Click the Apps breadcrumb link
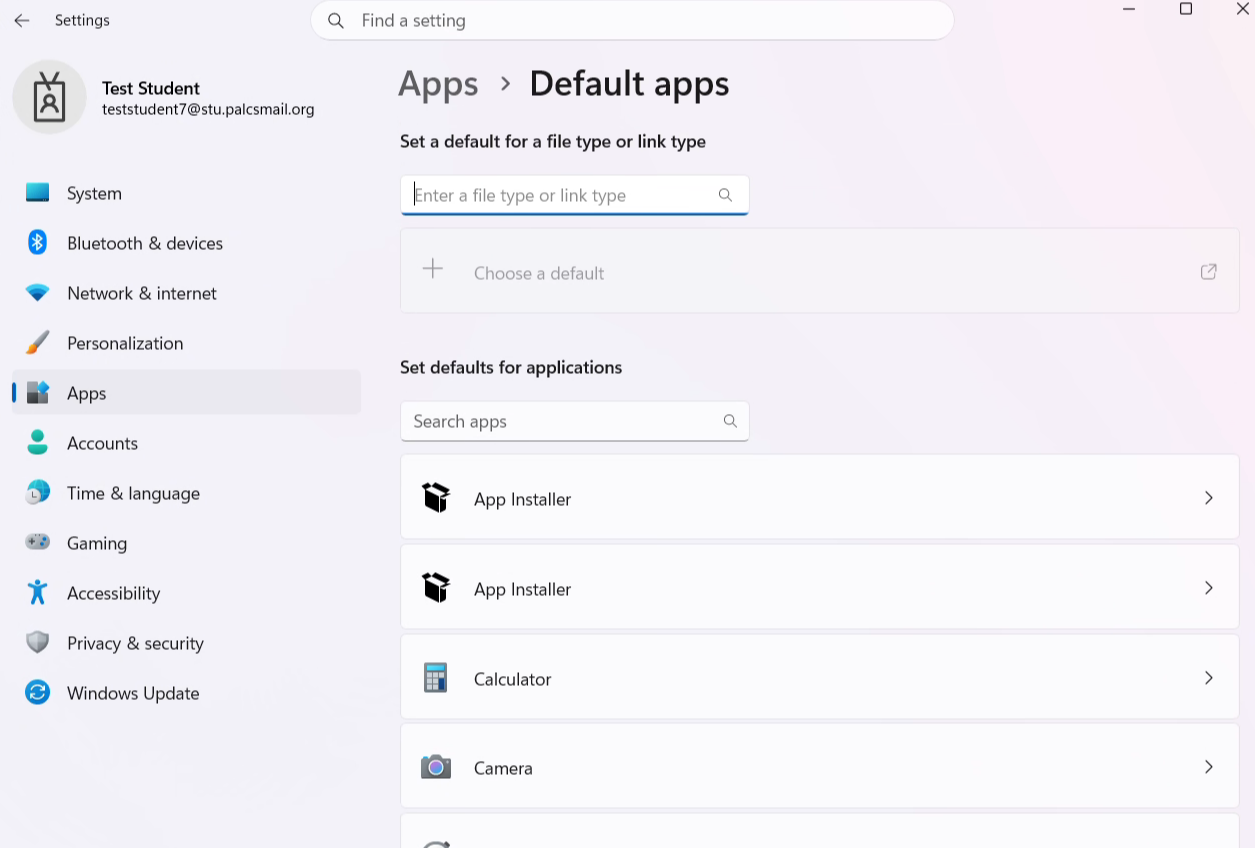 (x=438, y=84)
